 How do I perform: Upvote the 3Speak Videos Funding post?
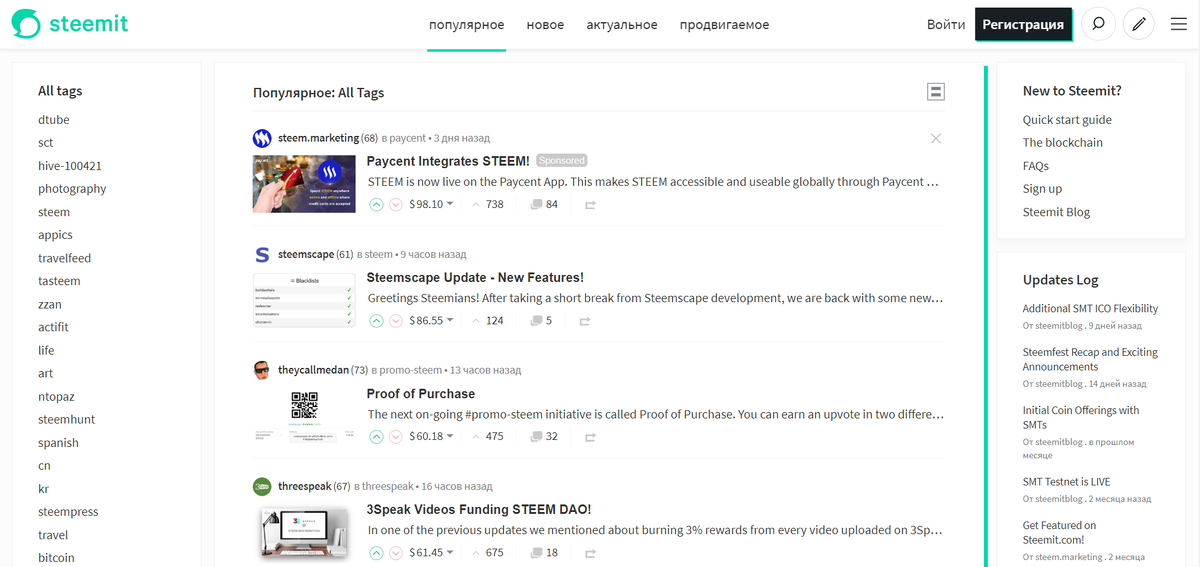pos(376,553)
